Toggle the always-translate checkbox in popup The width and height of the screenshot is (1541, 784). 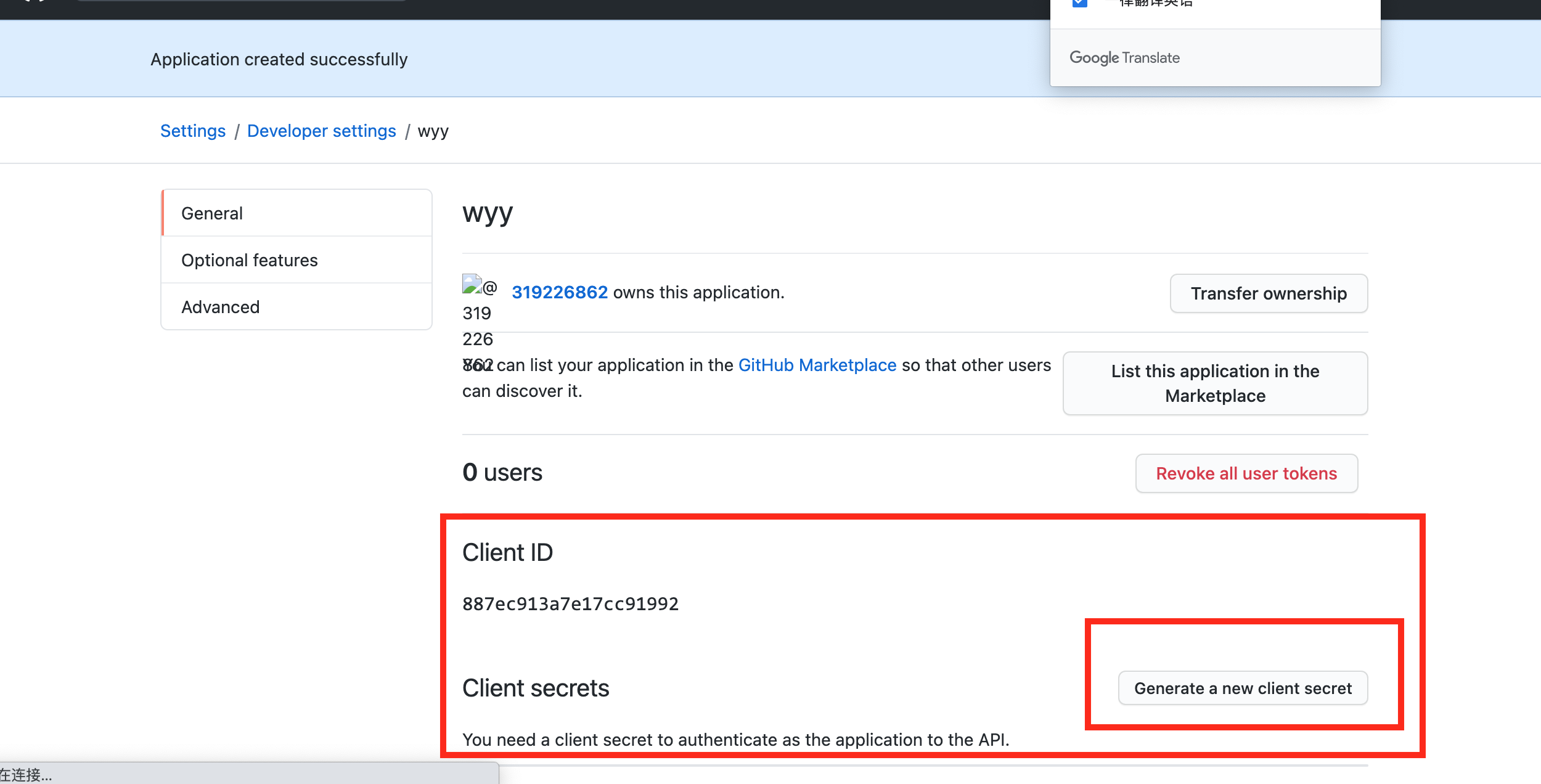[x=1079, y=3]
